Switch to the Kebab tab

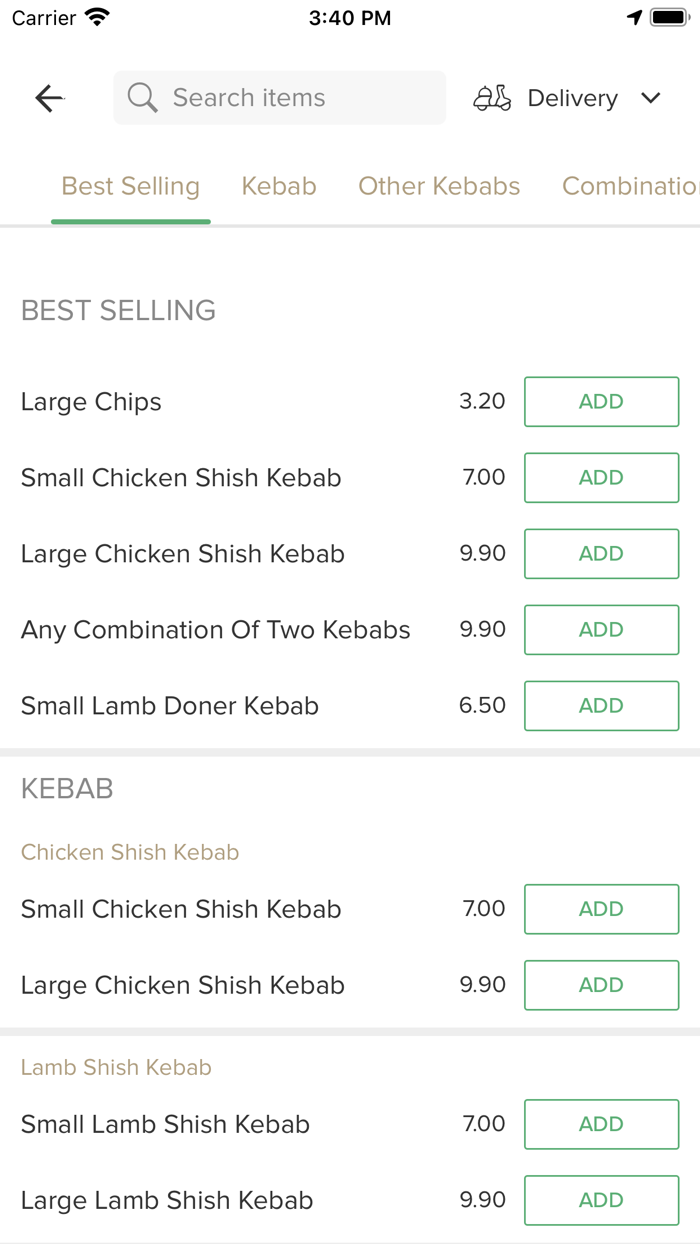tap(279, 186)
